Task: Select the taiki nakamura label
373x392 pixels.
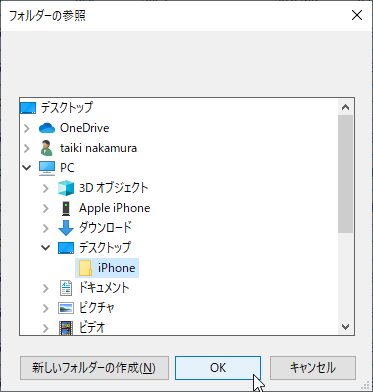Action: coord(98,148)
